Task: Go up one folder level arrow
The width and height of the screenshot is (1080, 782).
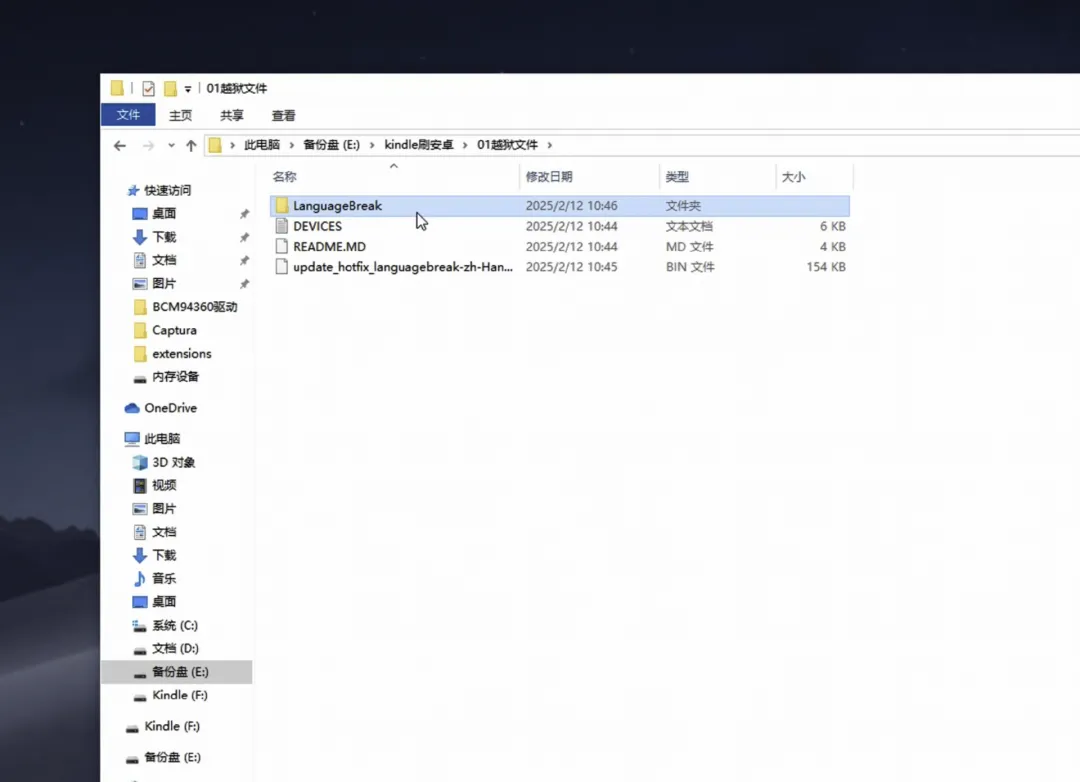Action: click(x=191, y=145)
